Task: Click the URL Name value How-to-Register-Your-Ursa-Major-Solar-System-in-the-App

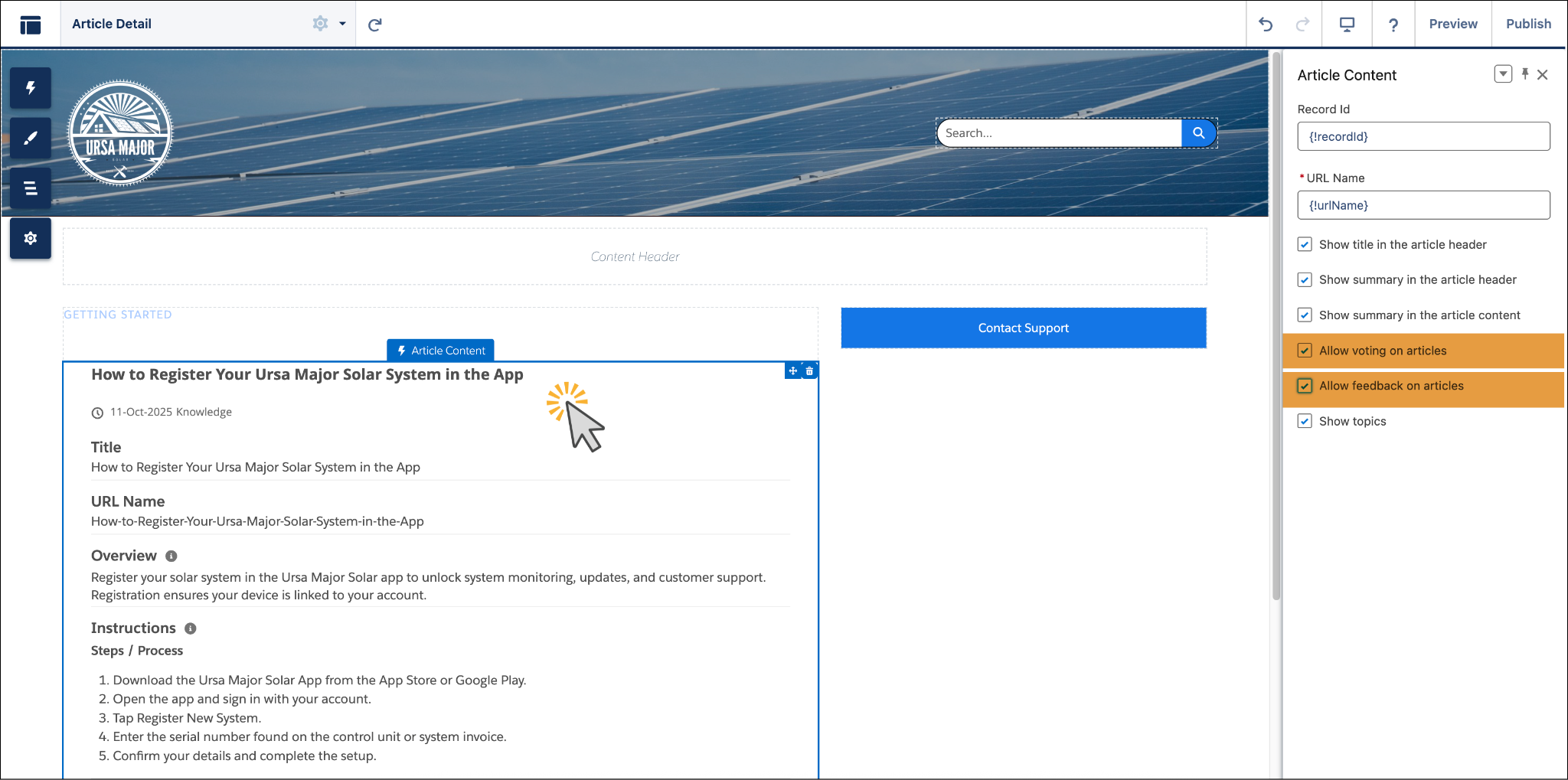Action: coord(257,521)
